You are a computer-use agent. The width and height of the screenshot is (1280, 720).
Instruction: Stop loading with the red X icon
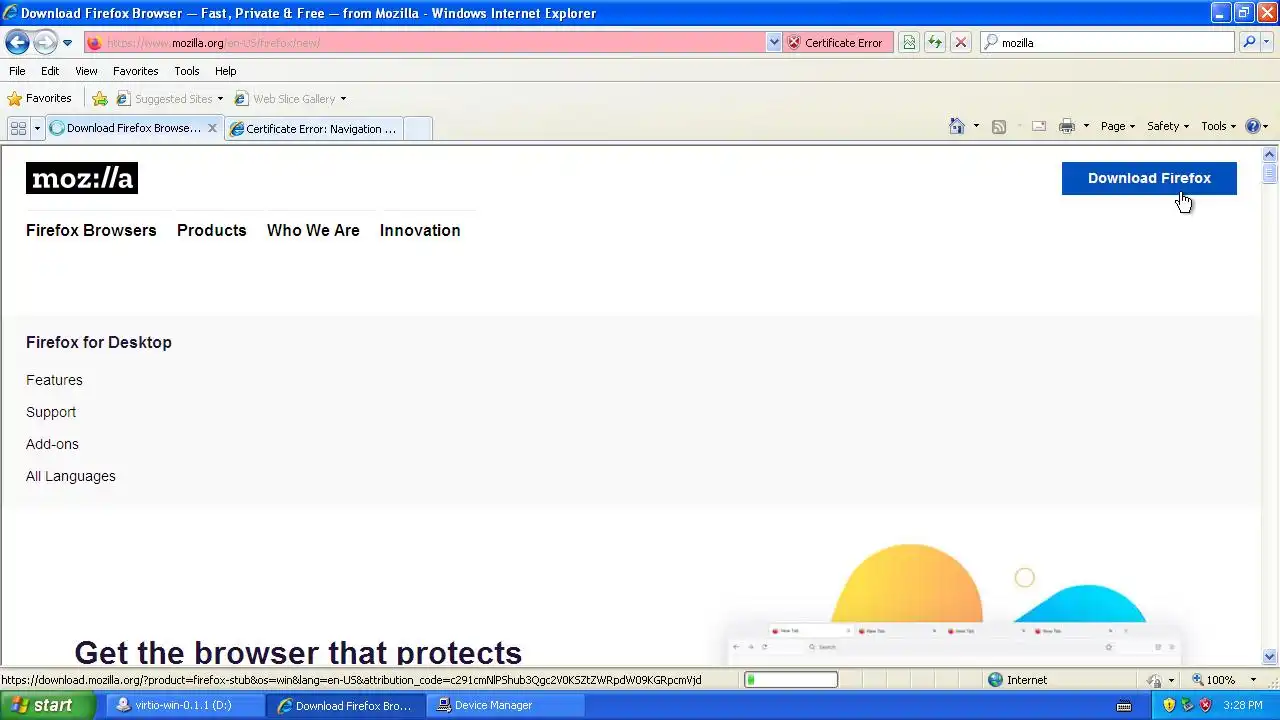pyautogui.click(x=961, y=43)
